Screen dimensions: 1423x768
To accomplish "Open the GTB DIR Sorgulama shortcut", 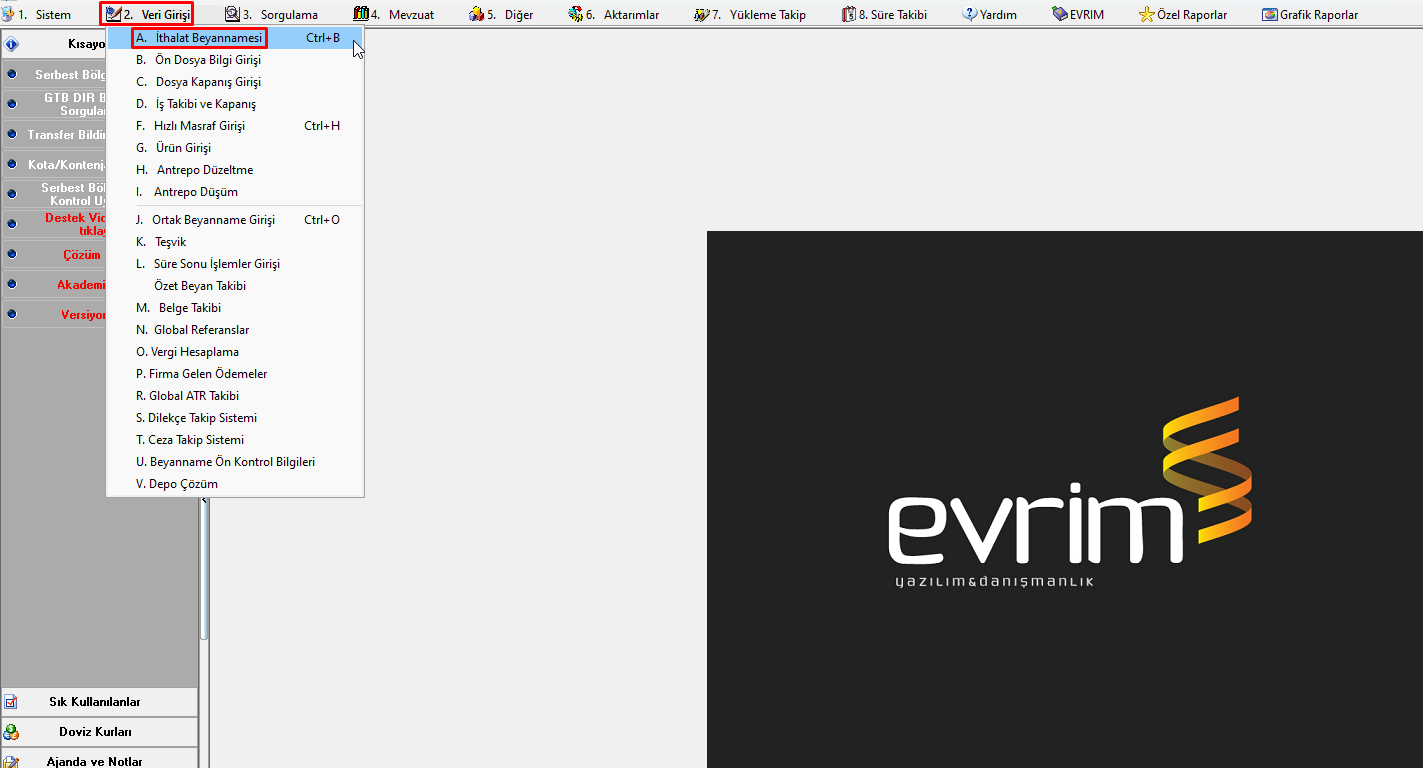I will click(55, 105).
